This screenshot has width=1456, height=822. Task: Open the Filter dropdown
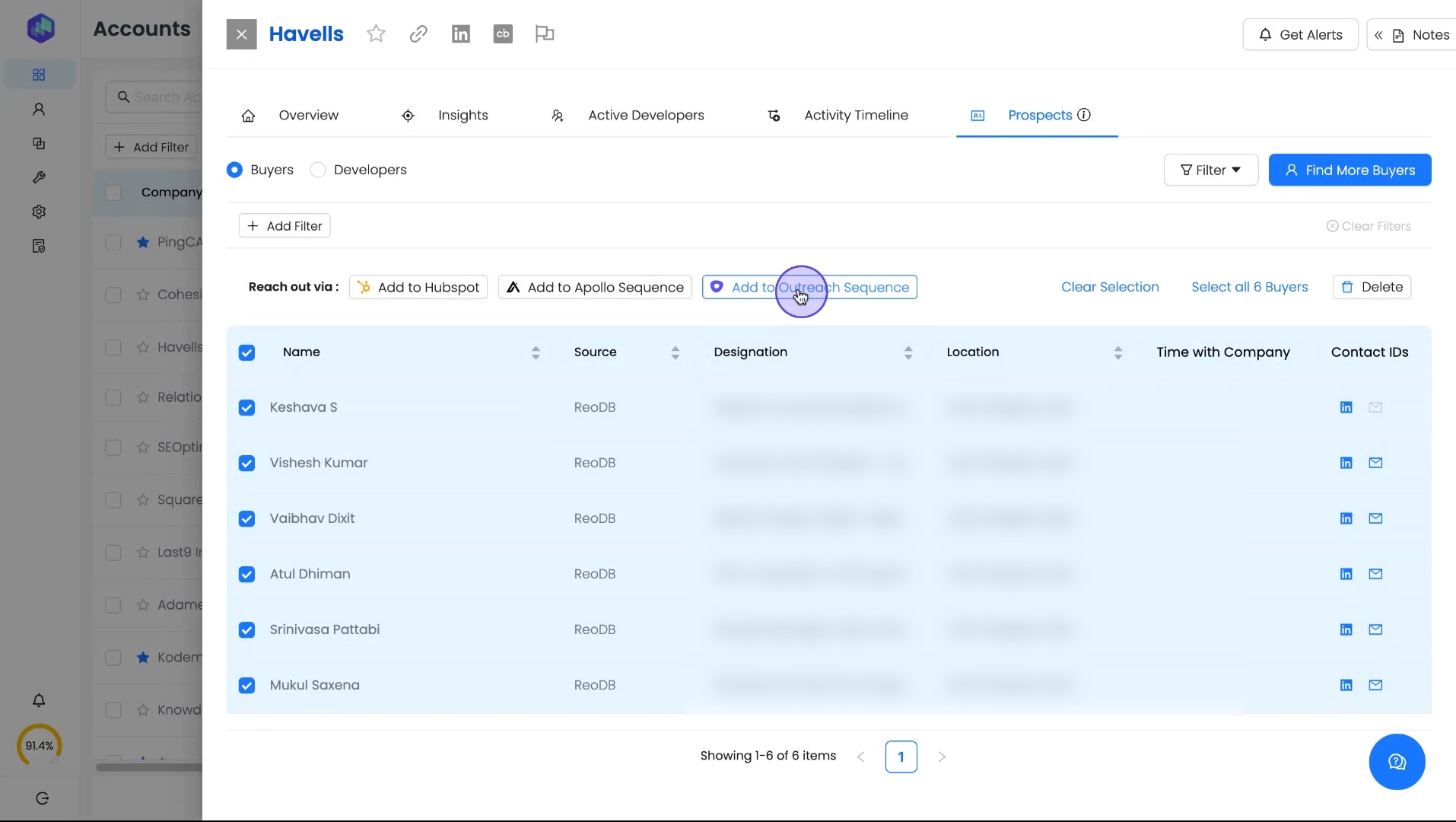[1210, 170]
